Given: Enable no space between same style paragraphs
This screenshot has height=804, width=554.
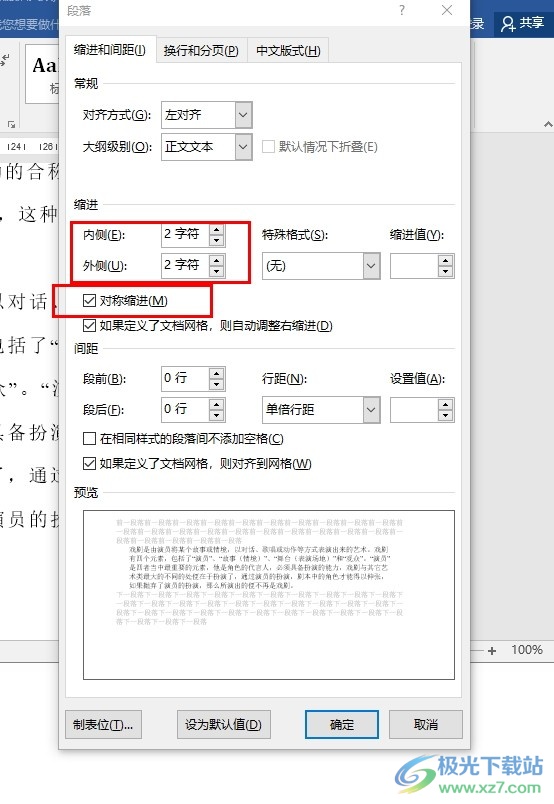Looking at the screenshot, I should [89, 438].
